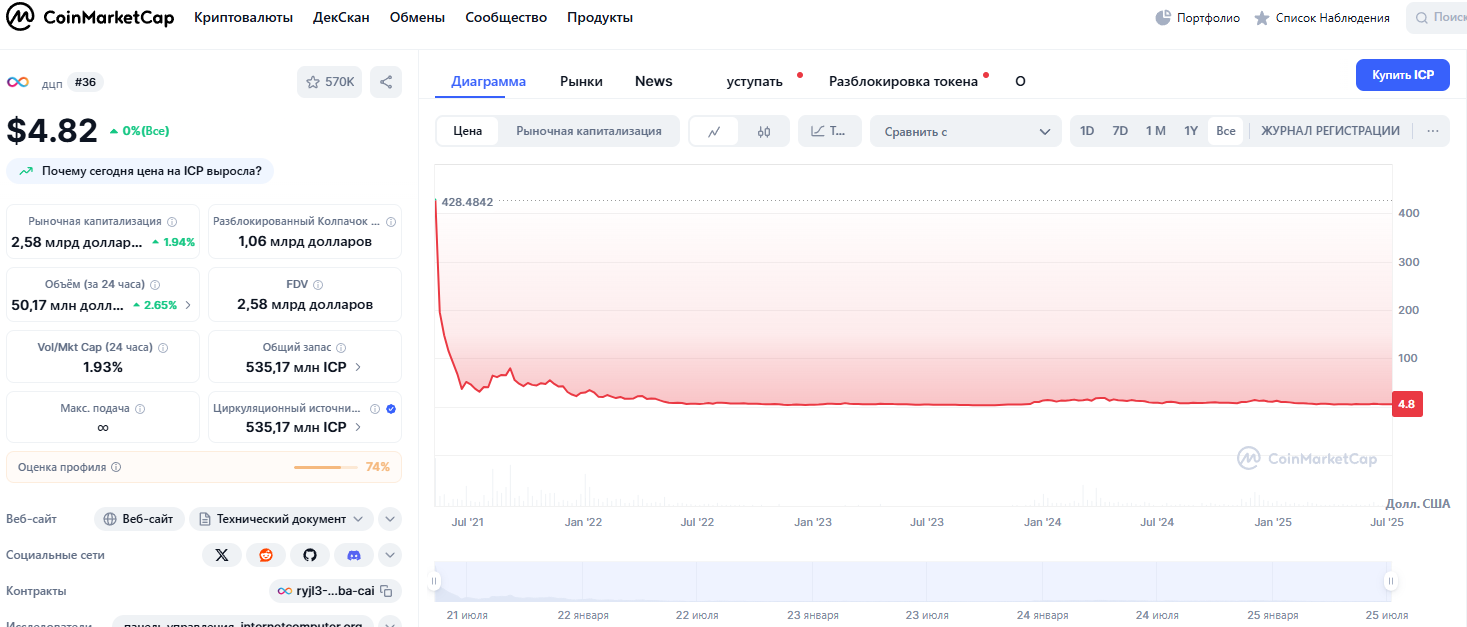Screen dimensions: 1467x627
Task: Select the candlestick chart type icon
Action: tap(764, 131)
